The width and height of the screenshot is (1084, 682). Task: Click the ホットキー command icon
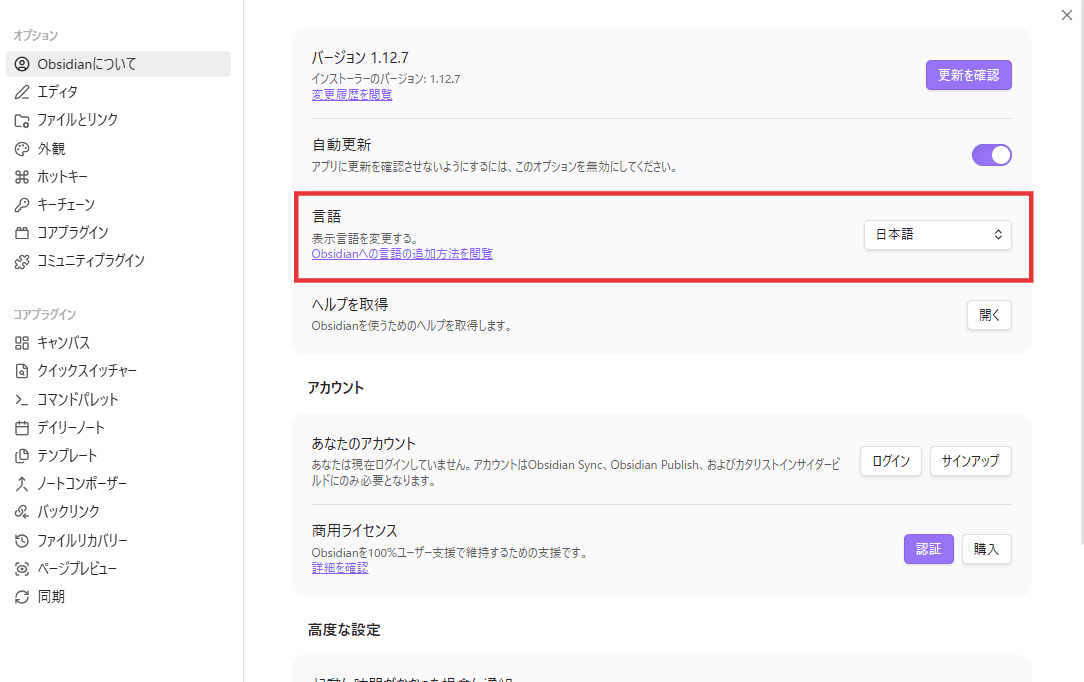[22, 177]
